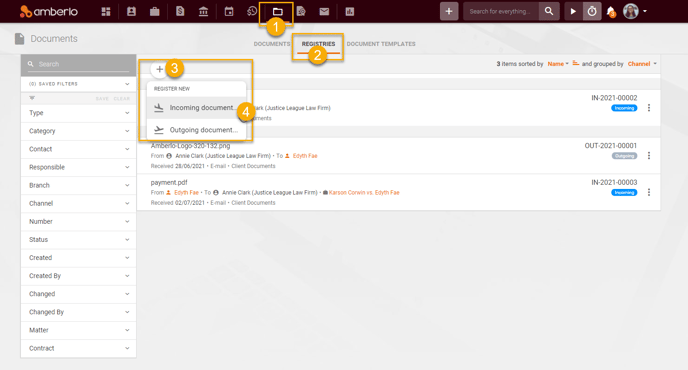The image size is (688, 370).
Task: Open Karson Corwin vs. Edyth Fae matter
Action: [364, 193]
